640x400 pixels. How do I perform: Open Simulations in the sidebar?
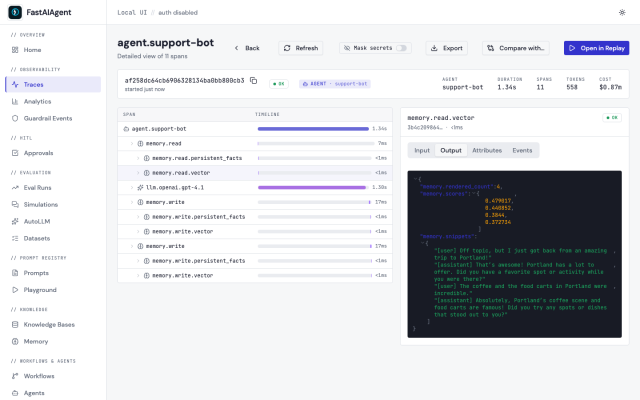click(53, 204)
